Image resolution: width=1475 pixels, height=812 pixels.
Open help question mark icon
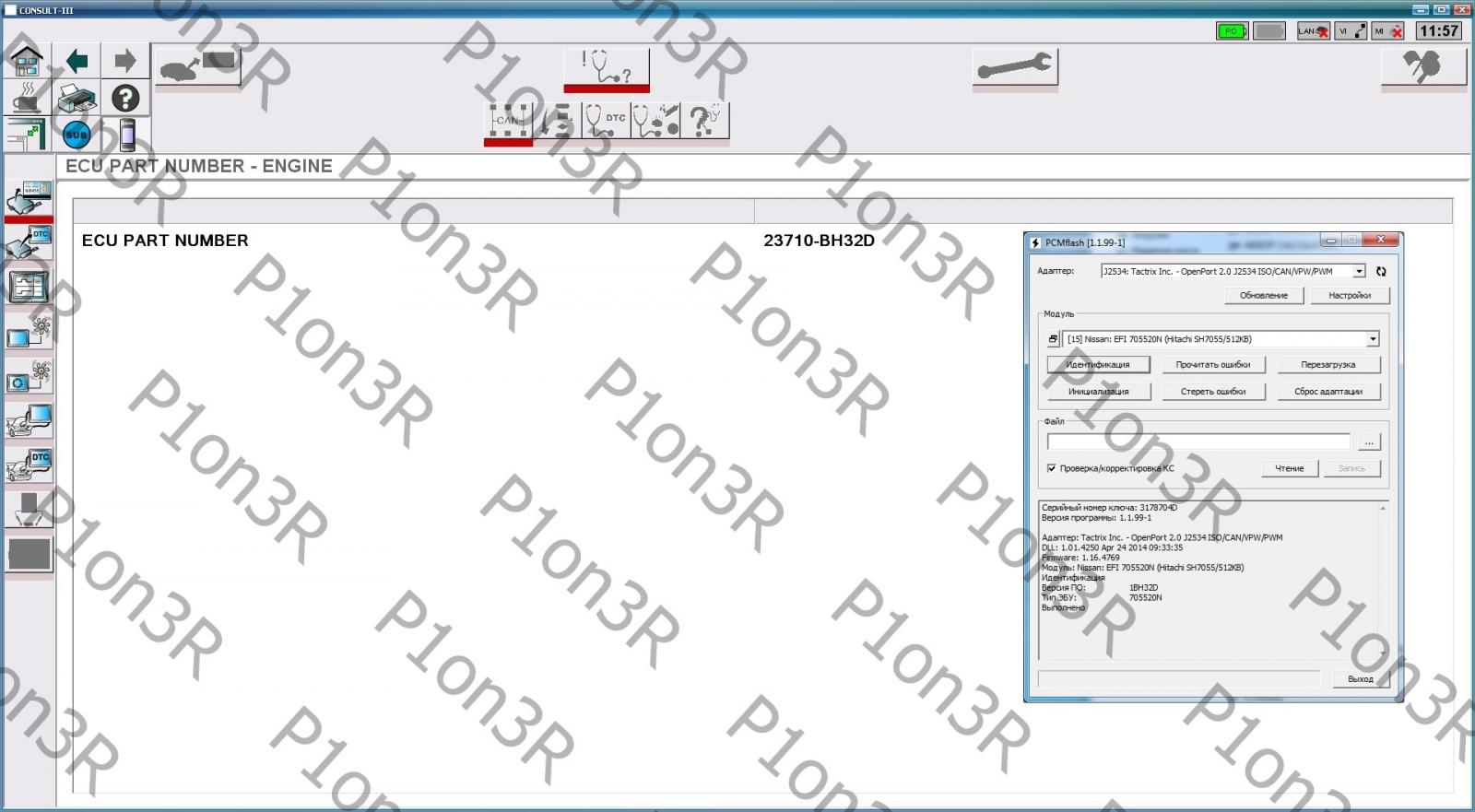pyautogui.click(x=125, y=99)
